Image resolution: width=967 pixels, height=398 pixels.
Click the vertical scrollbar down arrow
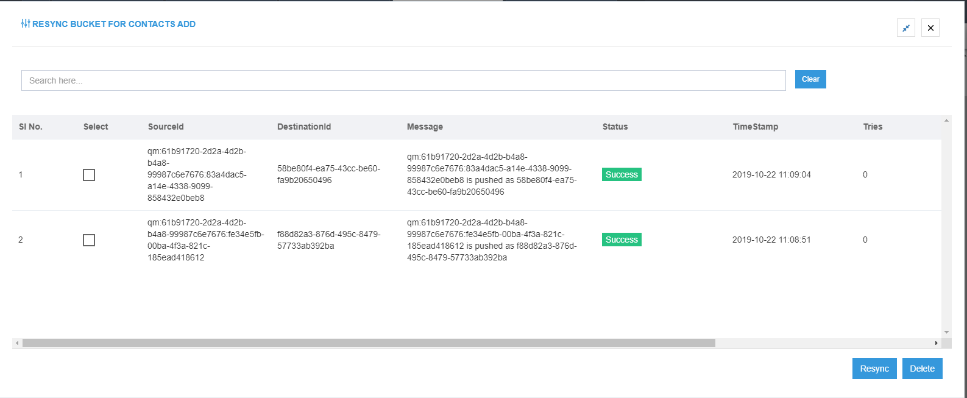(947, 332)
